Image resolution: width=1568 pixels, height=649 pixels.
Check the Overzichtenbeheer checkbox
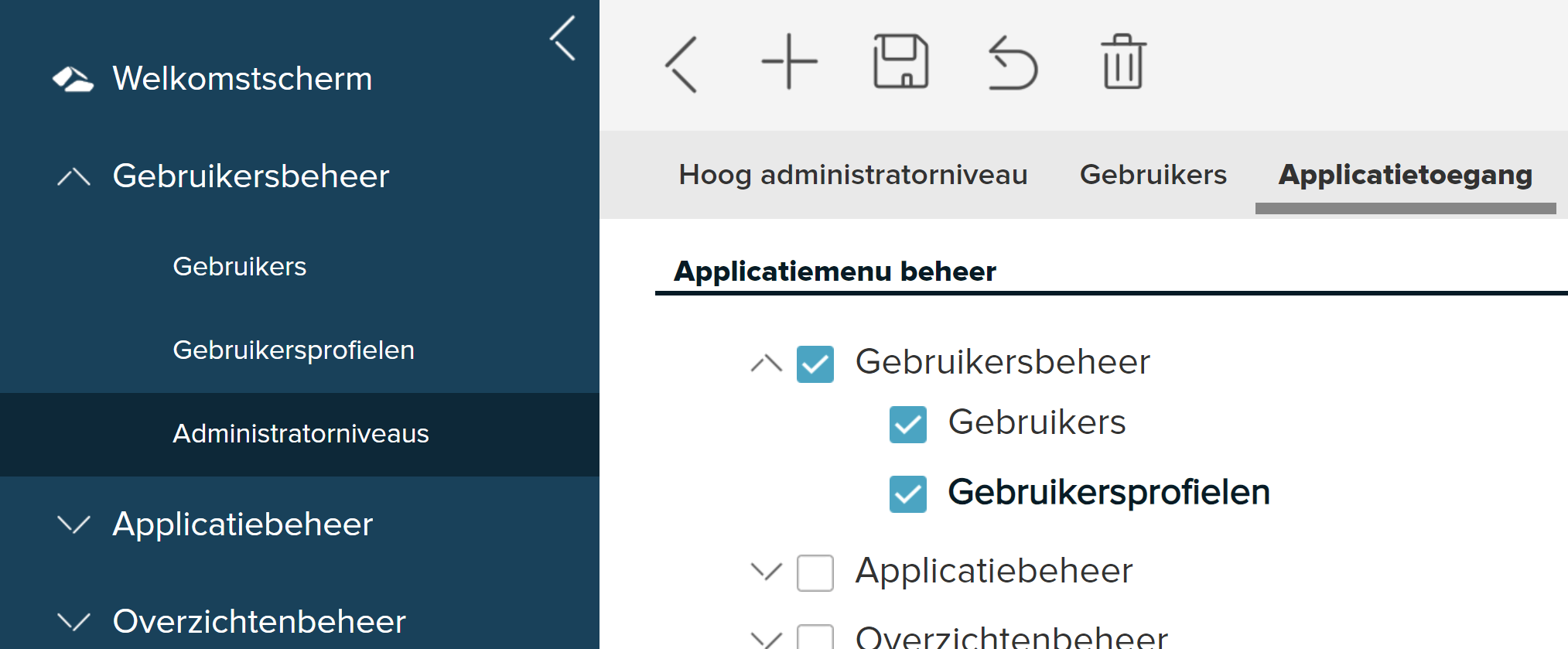[815, 637]
